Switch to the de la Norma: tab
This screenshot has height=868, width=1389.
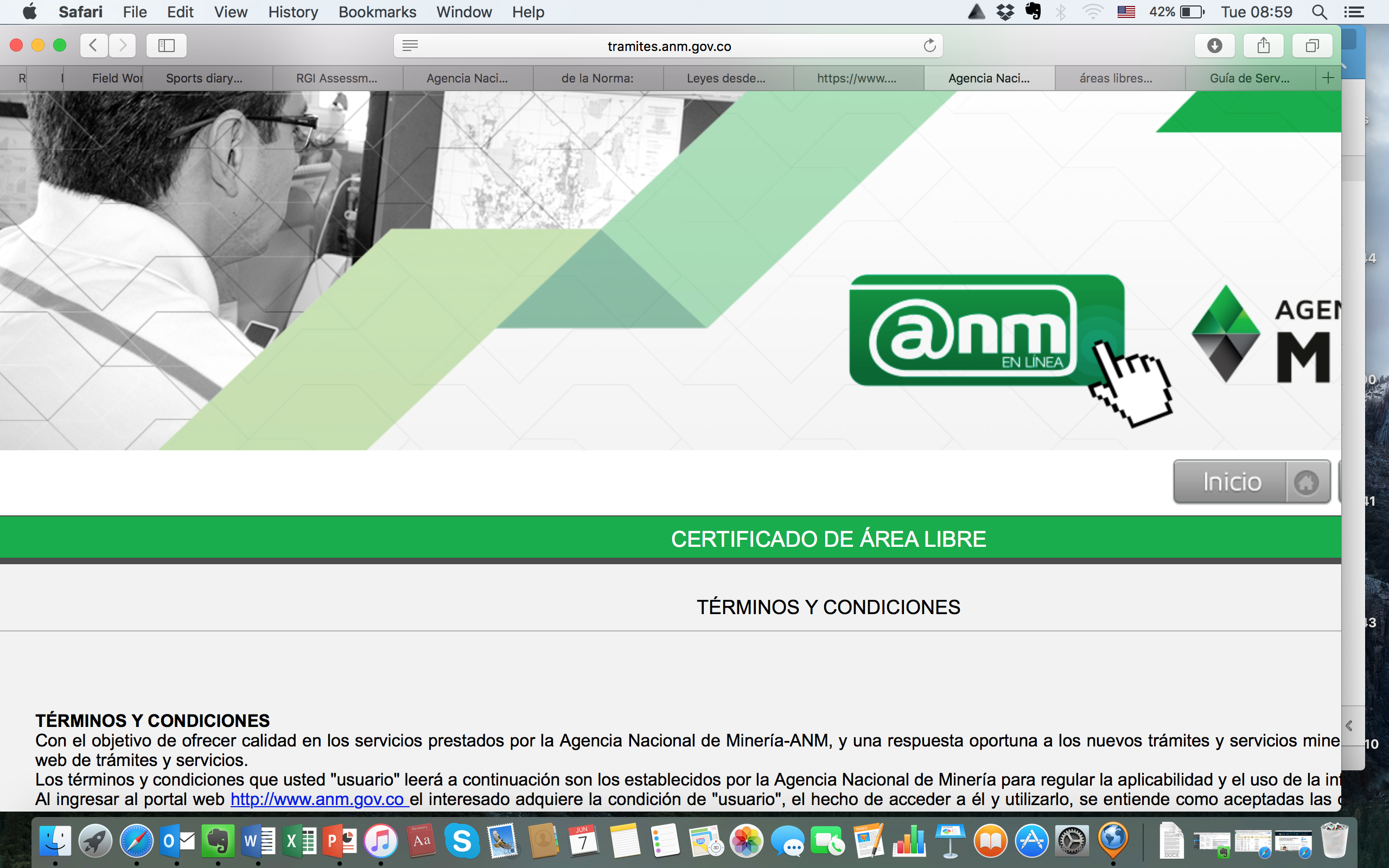[x=598, y=78]
